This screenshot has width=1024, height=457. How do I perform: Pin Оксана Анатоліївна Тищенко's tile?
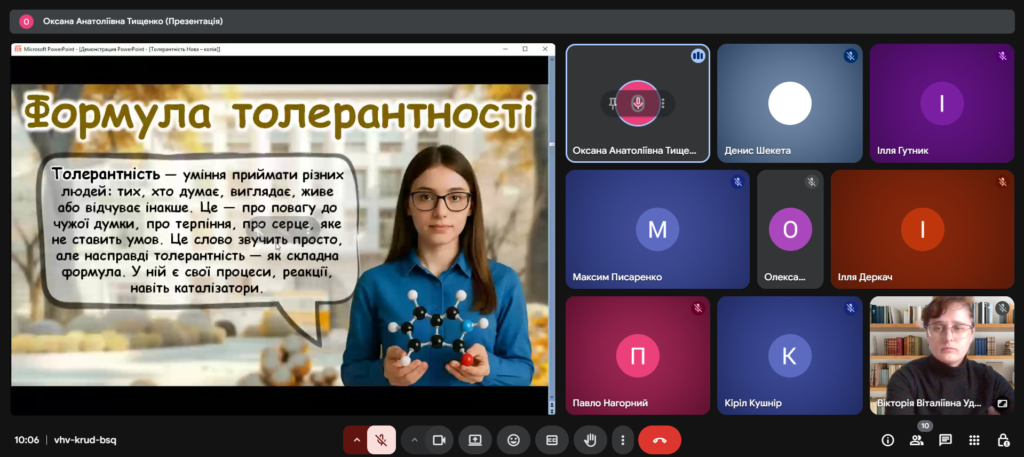612,103
